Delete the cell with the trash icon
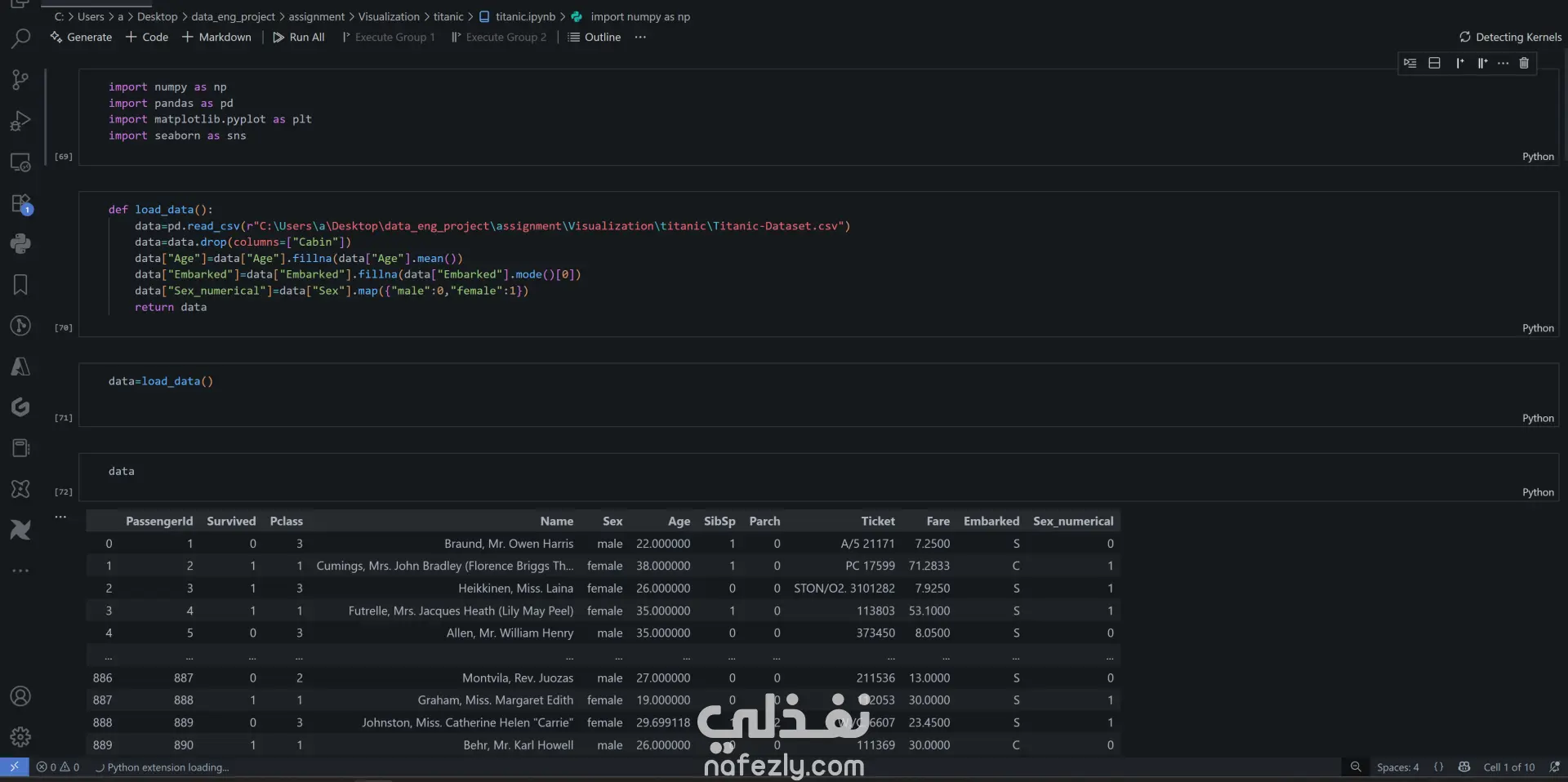1568x782 pixels. click(x=1524, y=63)
